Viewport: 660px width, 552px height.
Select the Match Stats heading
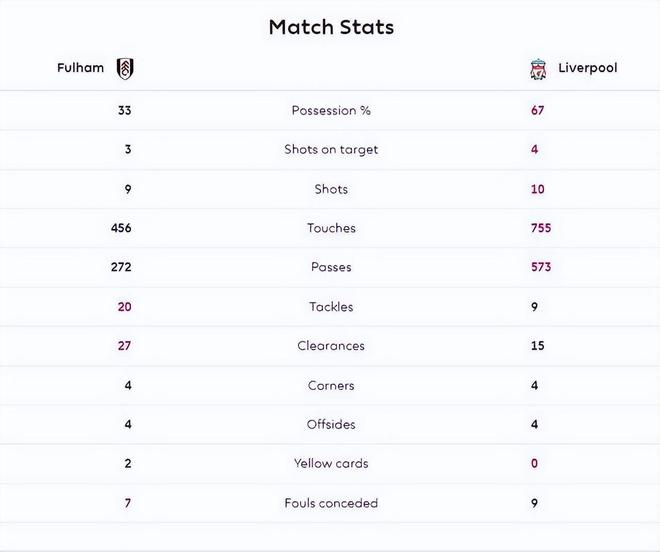pos(331,27)
